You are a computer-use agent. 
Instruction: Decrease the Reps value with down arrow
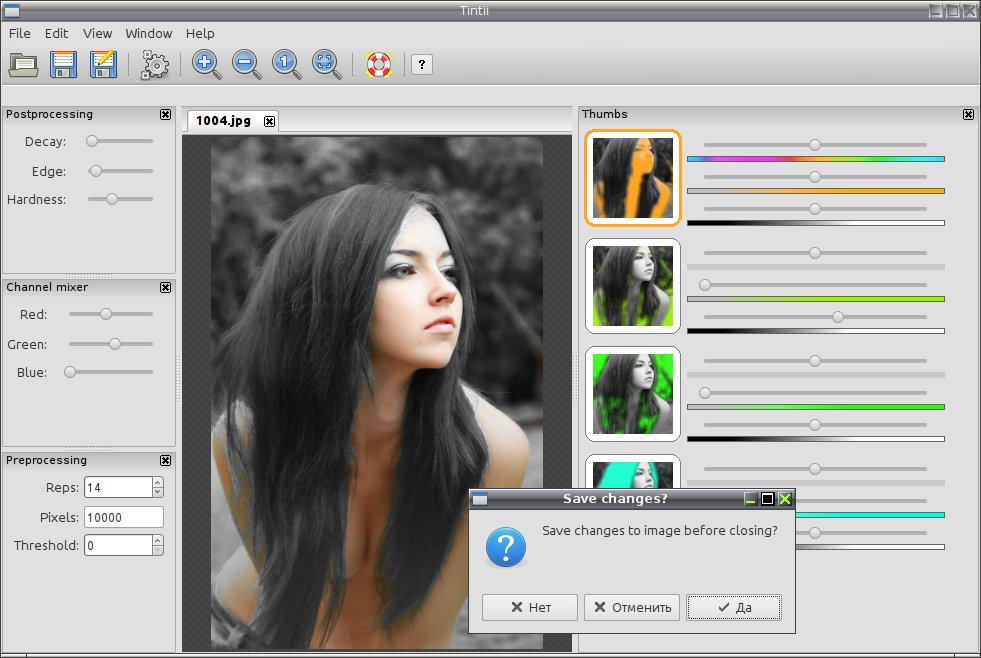[158, 492]
